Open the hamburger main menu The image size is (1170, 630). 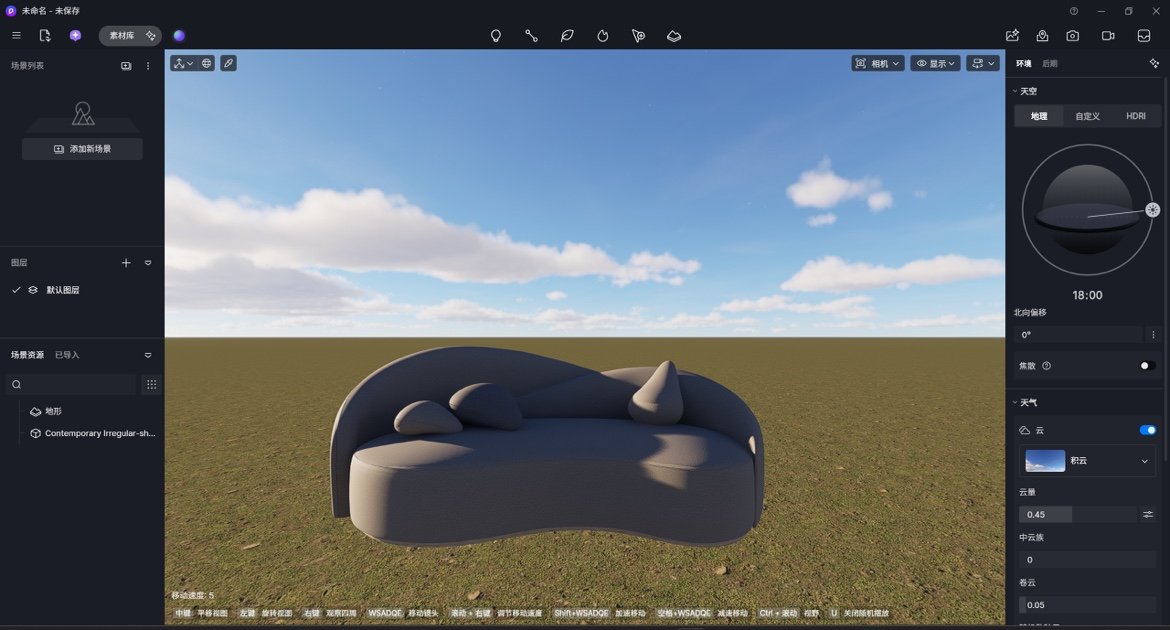pos(16,35)
